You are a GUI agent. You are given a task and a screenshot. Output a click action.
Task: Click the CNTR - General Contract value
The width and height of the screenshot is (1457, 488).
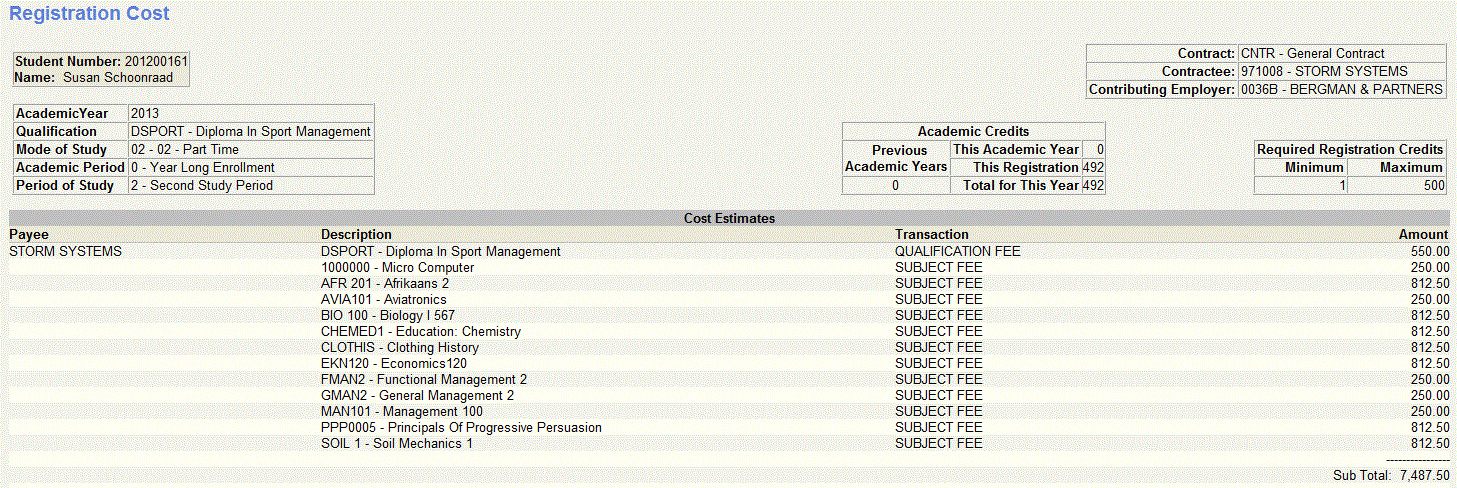1312,54
